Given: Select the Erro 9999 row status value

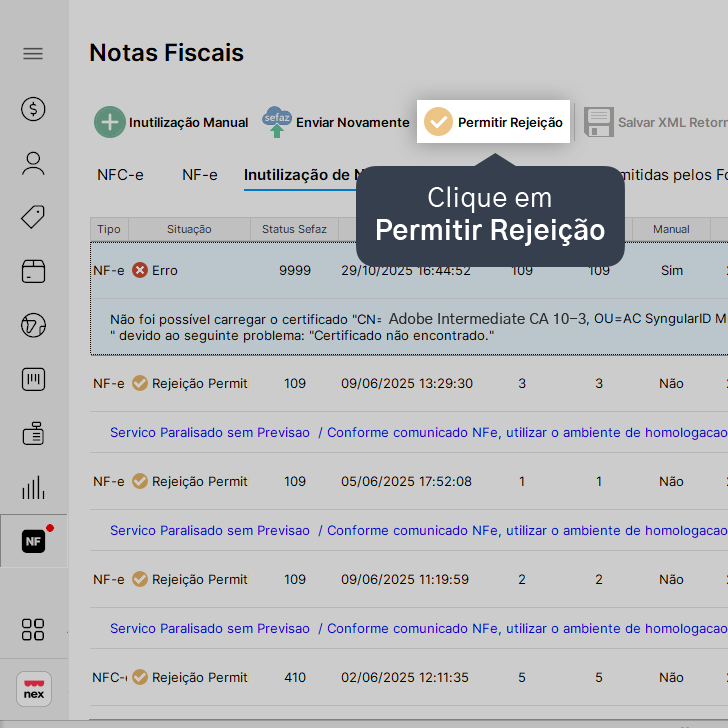Looking at the screenshot, I should (295, 271).
